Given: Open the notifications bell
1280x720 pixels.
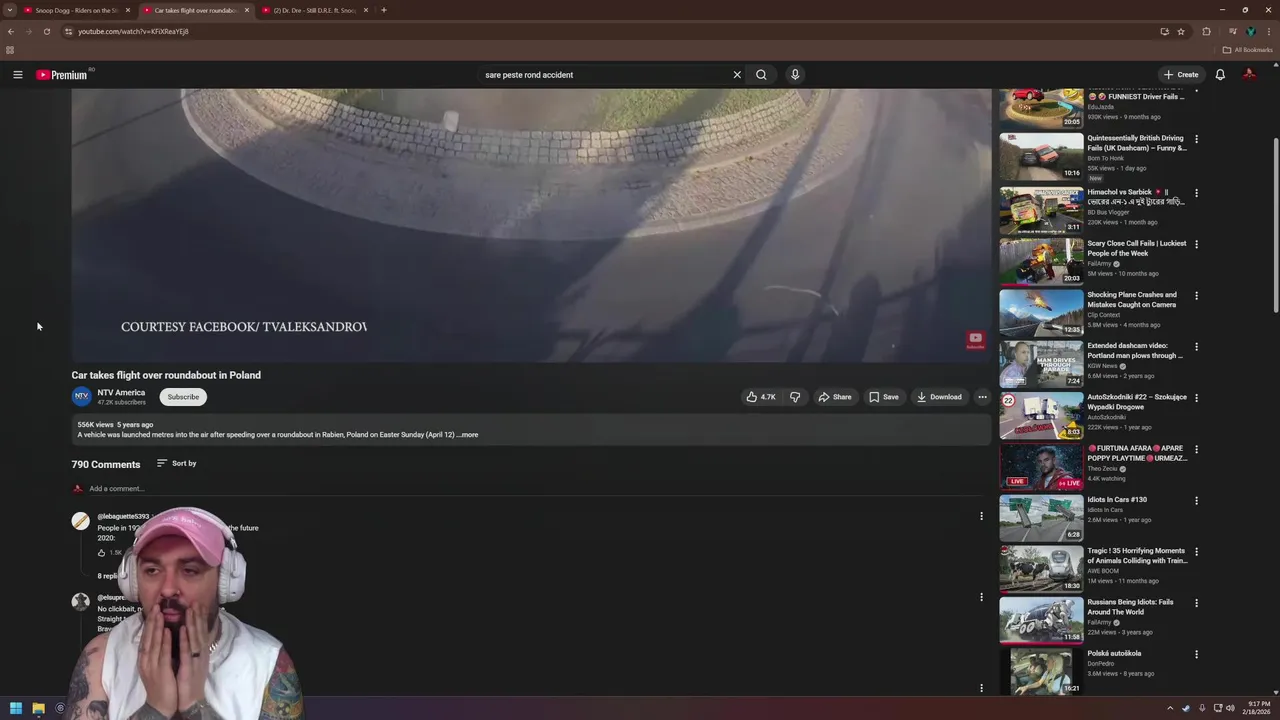Looking at the screenshot, I should click(x=1220, y=75).
